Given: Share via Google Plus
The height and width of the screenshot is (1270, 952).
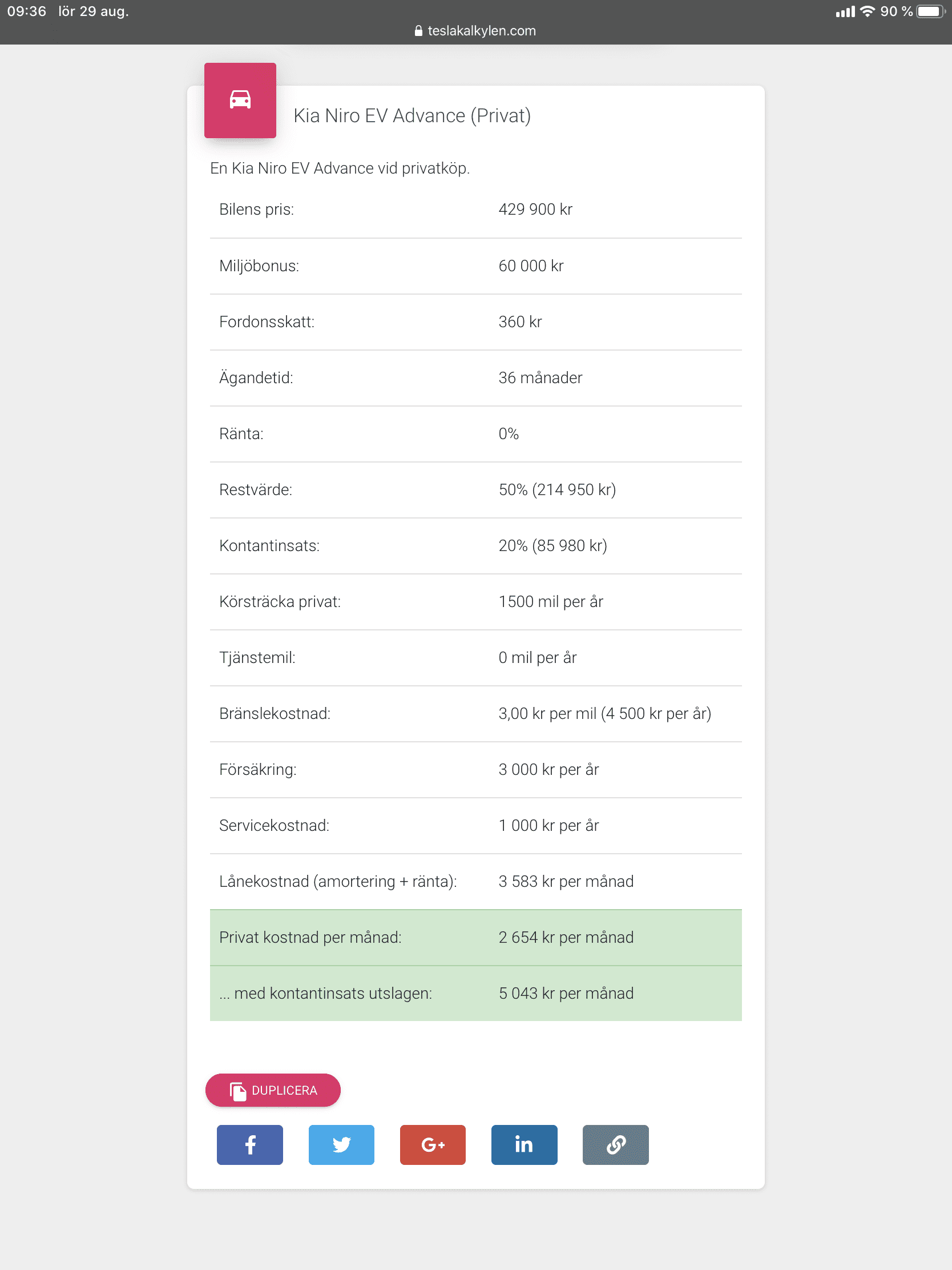Looking at the screenshot, I should click(433, 1144).
